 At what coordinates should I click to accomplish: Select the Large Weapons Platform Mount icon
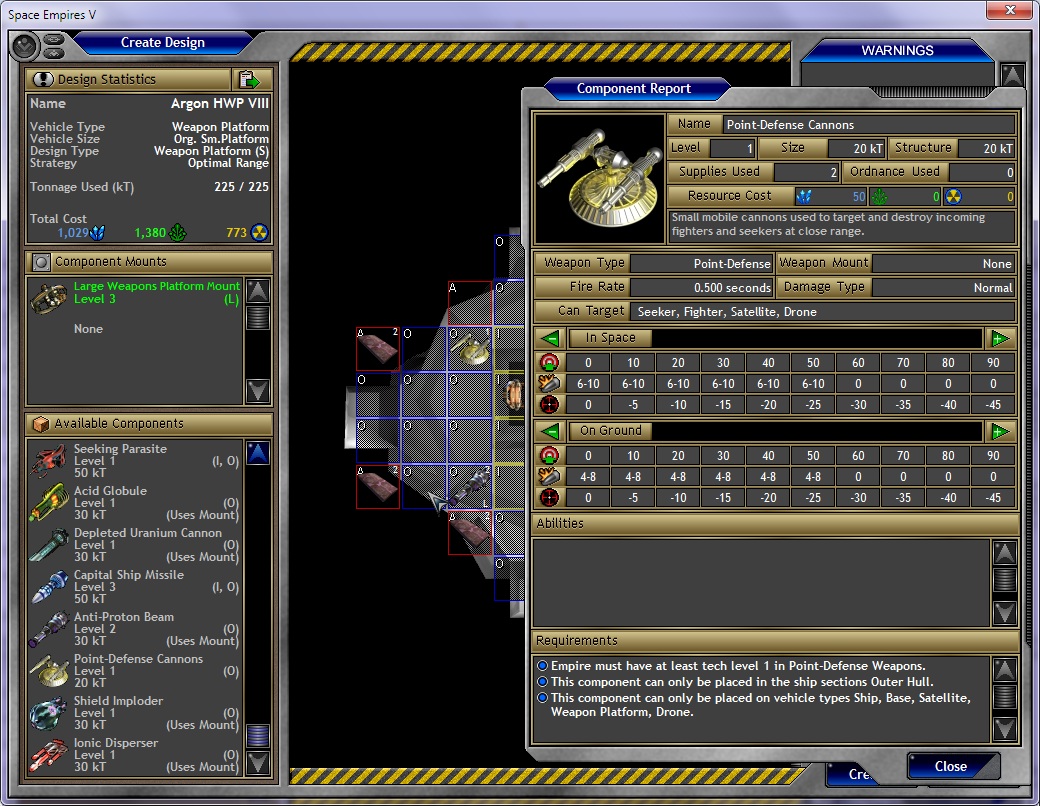[48, 299]
